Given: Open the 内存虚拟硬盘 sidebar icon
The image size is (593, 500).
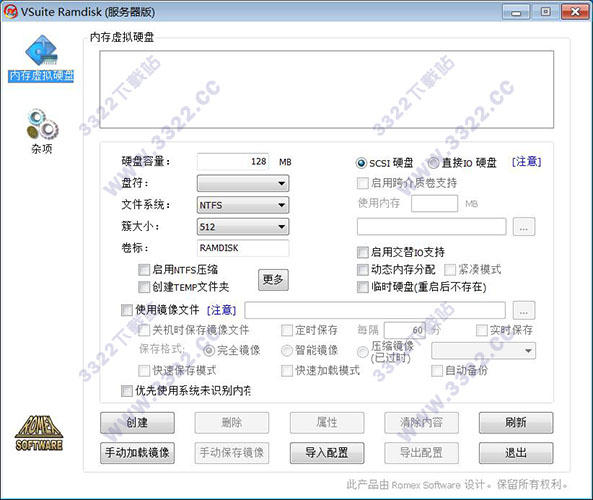Looking at the screenshot, I should coord(41,58).
